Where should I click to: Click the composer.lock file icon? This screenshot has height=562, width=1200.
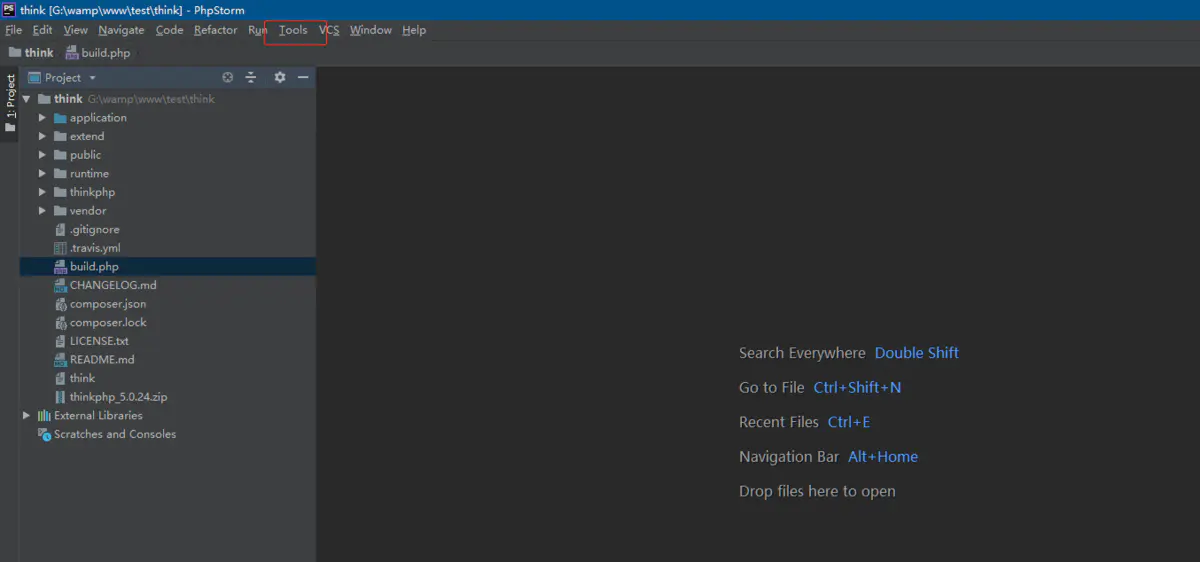coord(60,323)
